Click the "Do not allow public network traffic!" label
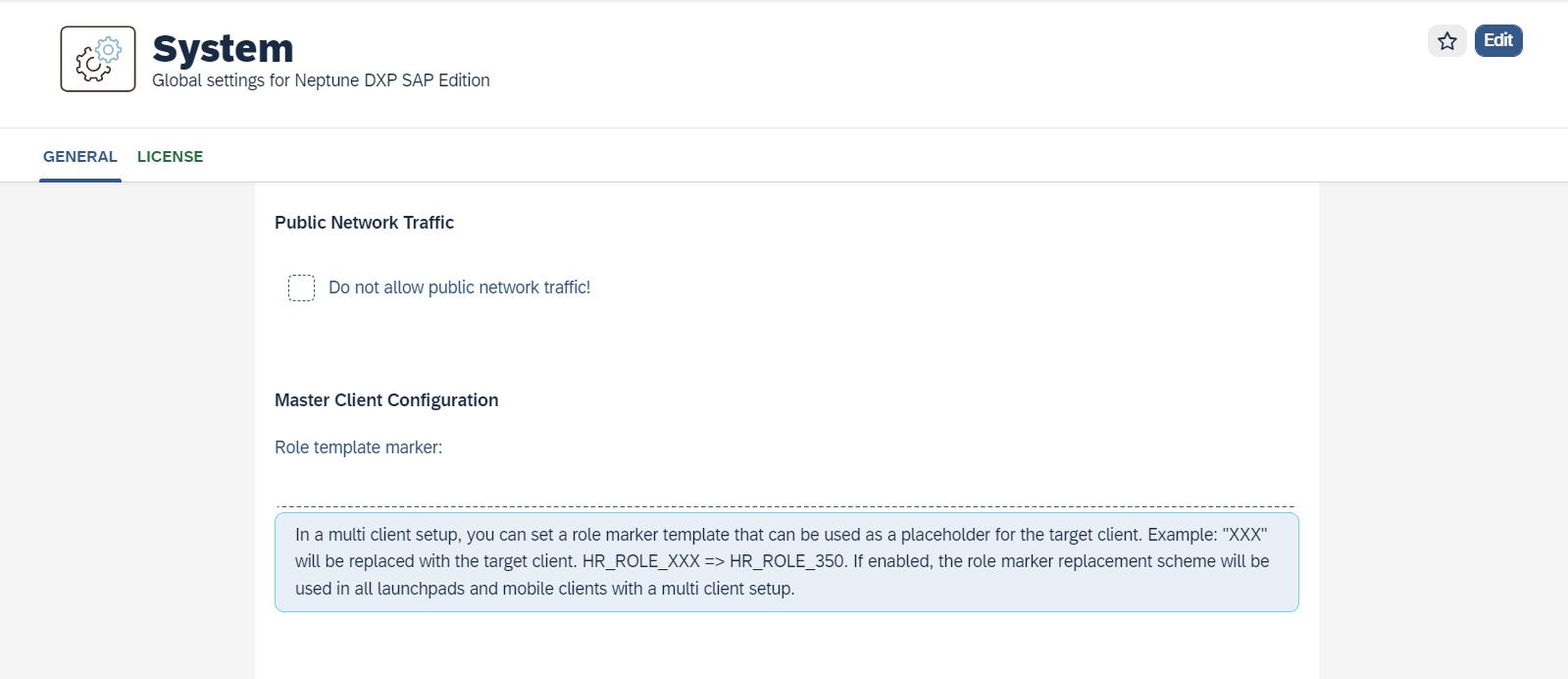 459,287
